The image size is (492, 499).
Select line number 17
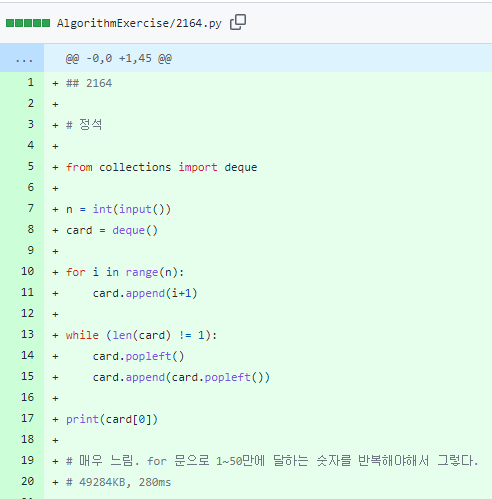point(27,419)
